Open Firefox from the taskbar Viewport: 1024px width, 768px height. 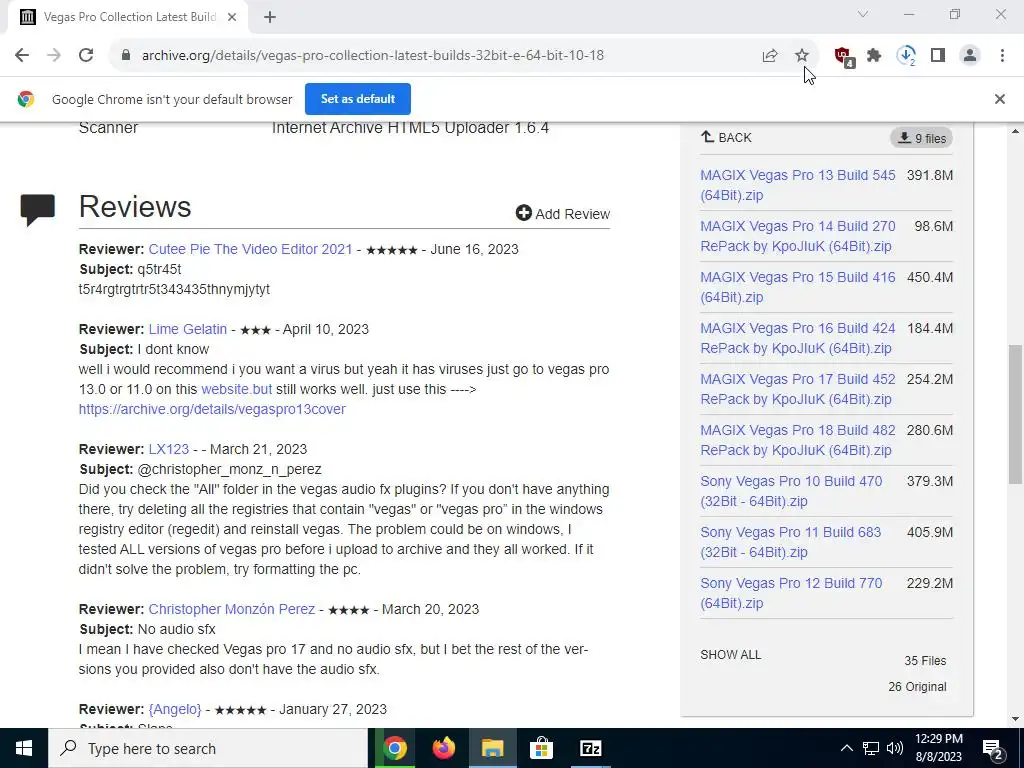tap(443, 748)
